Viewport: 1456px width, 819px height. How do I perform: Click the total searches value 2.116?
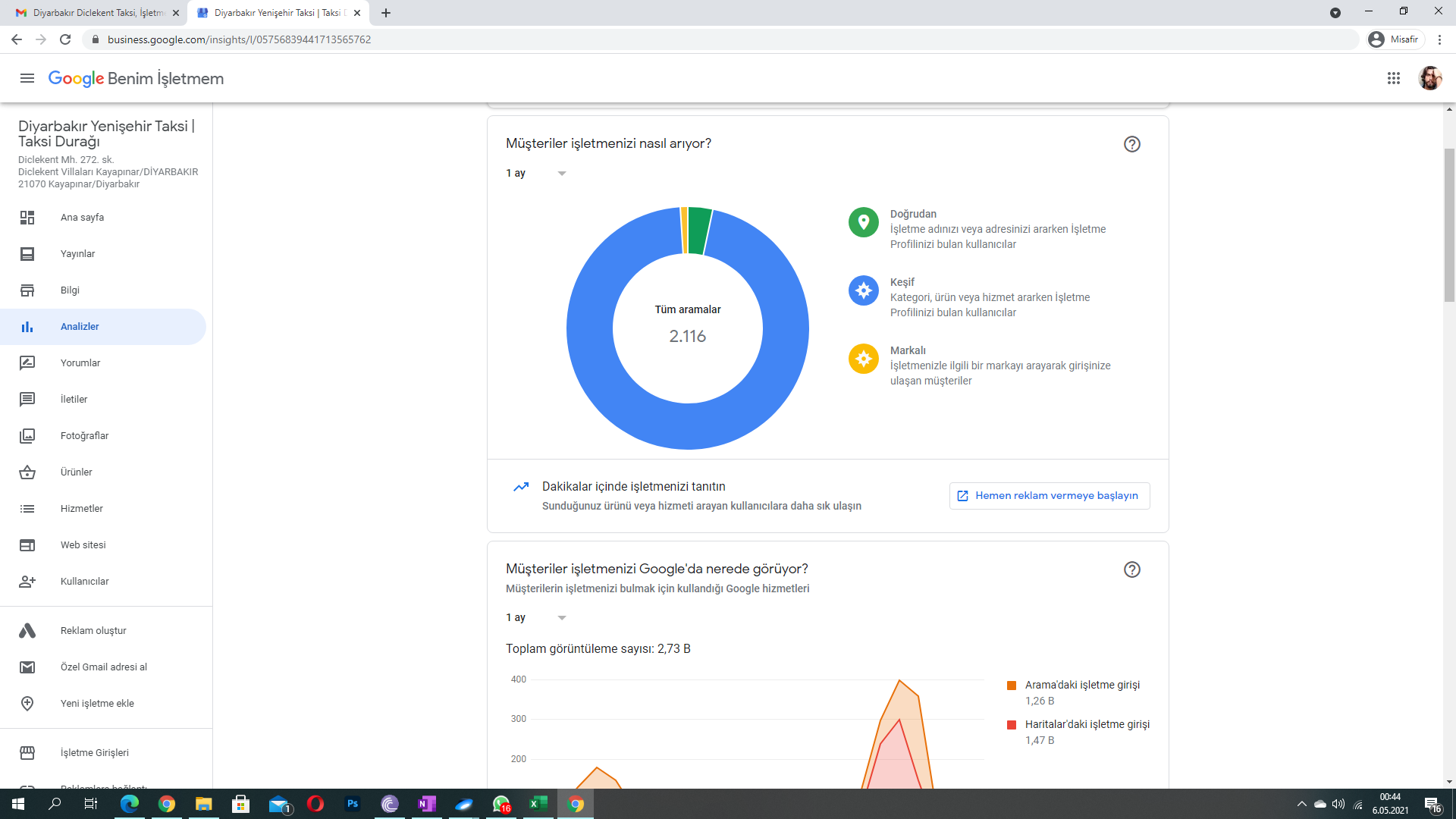[687, 336]
